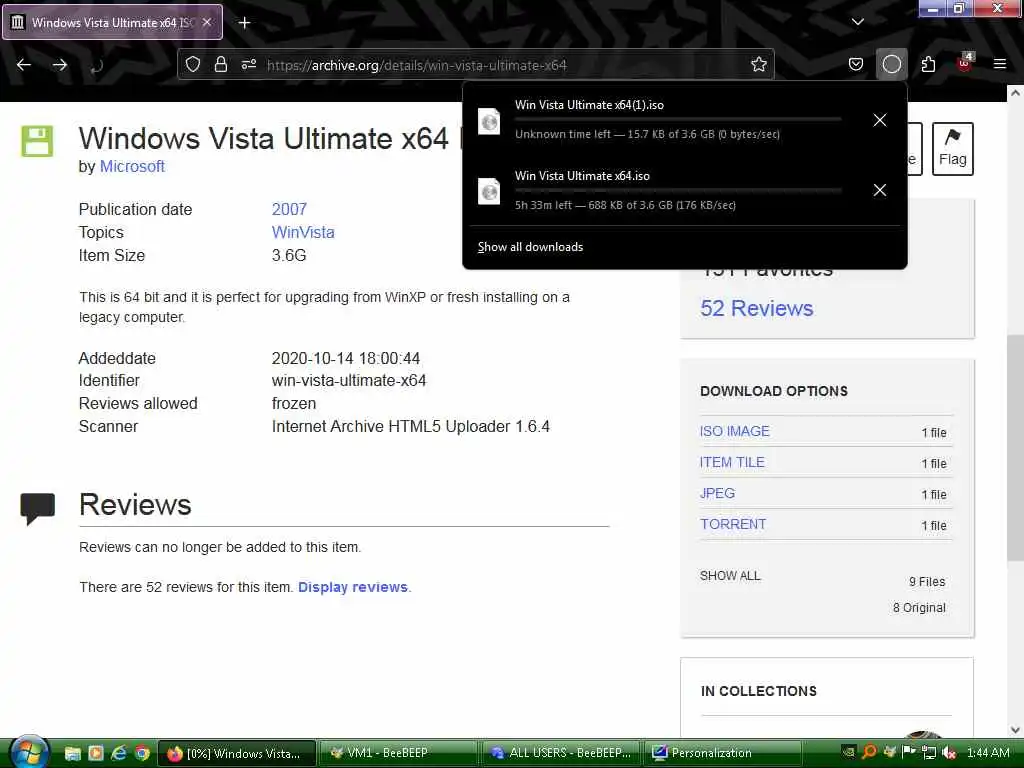Switch to VM1 - BeeBEEP taskbar window
The height and width of the screenshot is (768, 1024).
point(398,753)
